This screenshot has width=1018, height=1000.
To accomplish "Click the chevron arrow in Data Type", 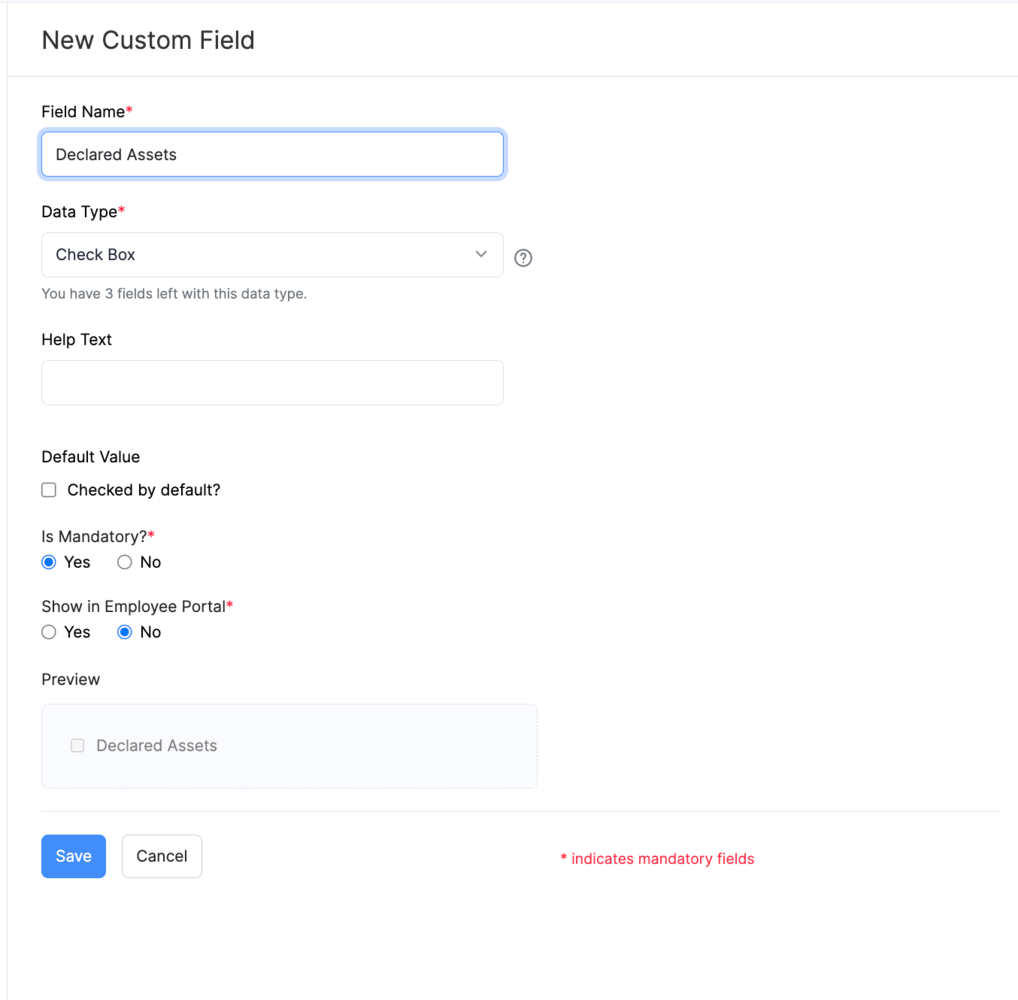I will click(481, 254).
